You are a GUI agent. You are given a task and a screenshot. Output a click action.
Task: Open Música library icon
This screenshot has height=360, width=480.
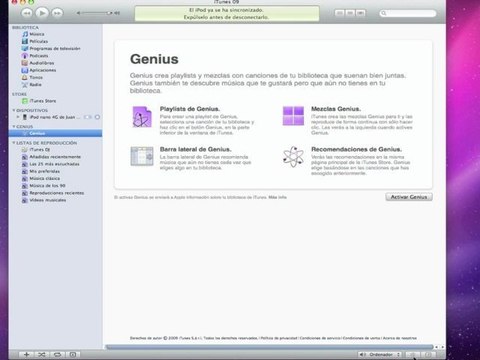25,34
